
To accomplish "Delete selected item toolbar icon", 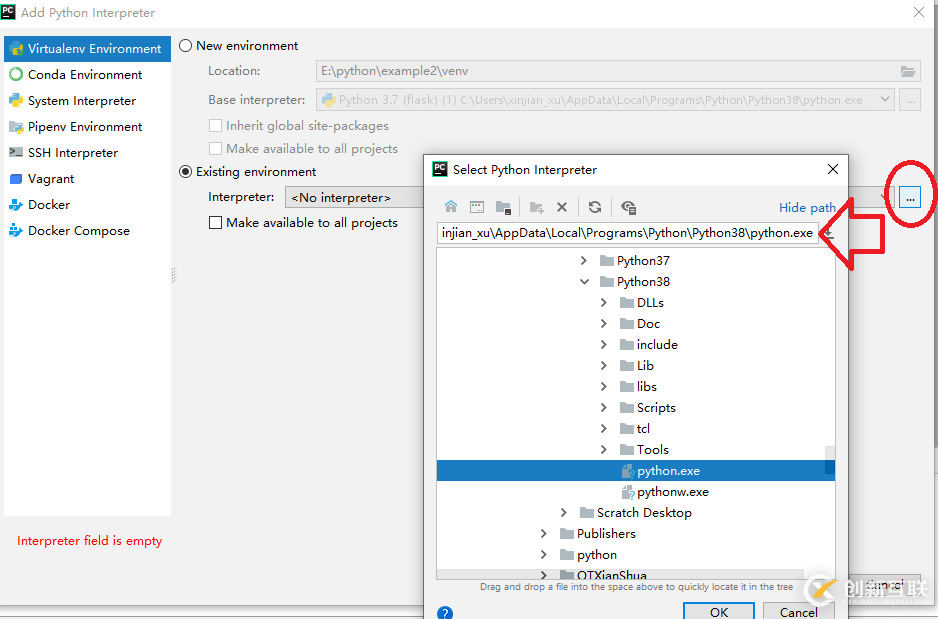I will 562,207.
